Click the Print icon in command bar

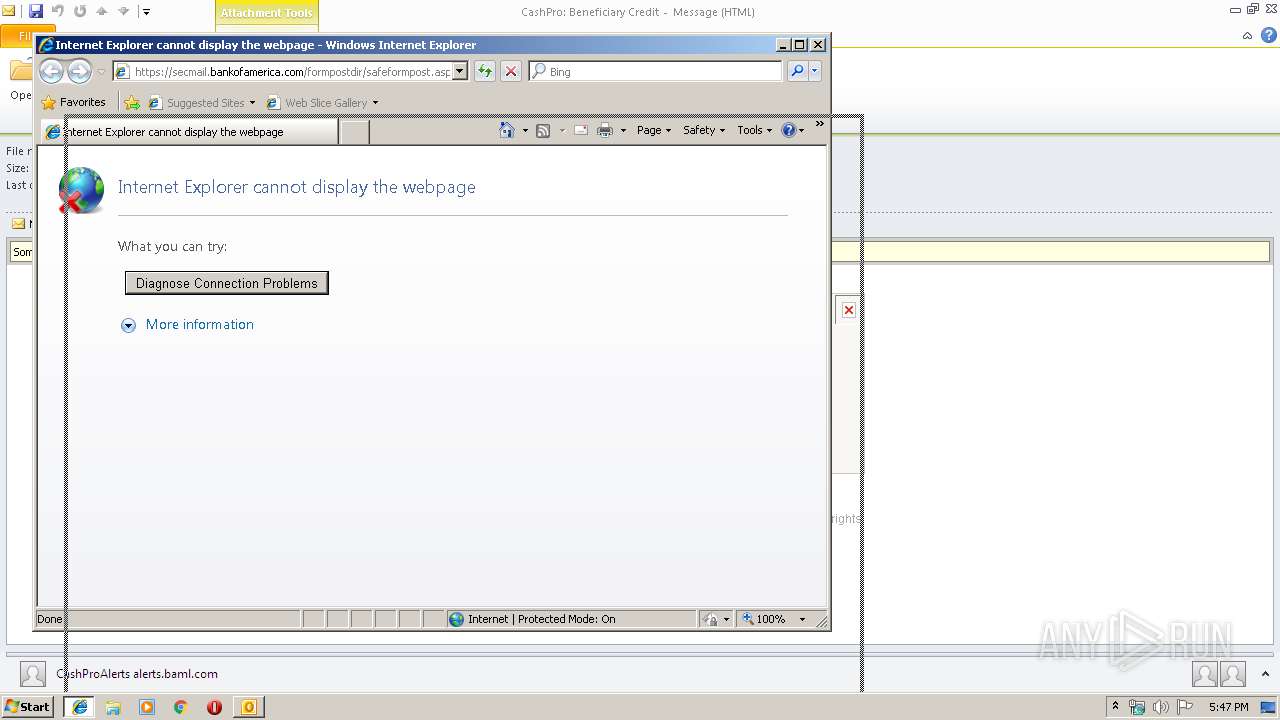(x=605, y=131)
